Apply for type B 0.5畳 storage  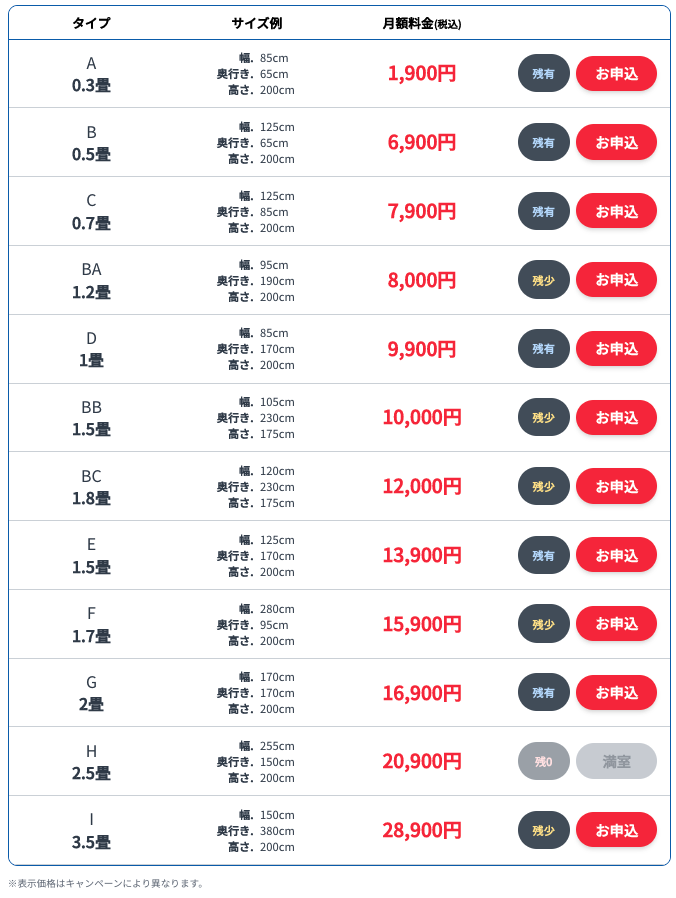pyautogui.click(x=616, y=143)
